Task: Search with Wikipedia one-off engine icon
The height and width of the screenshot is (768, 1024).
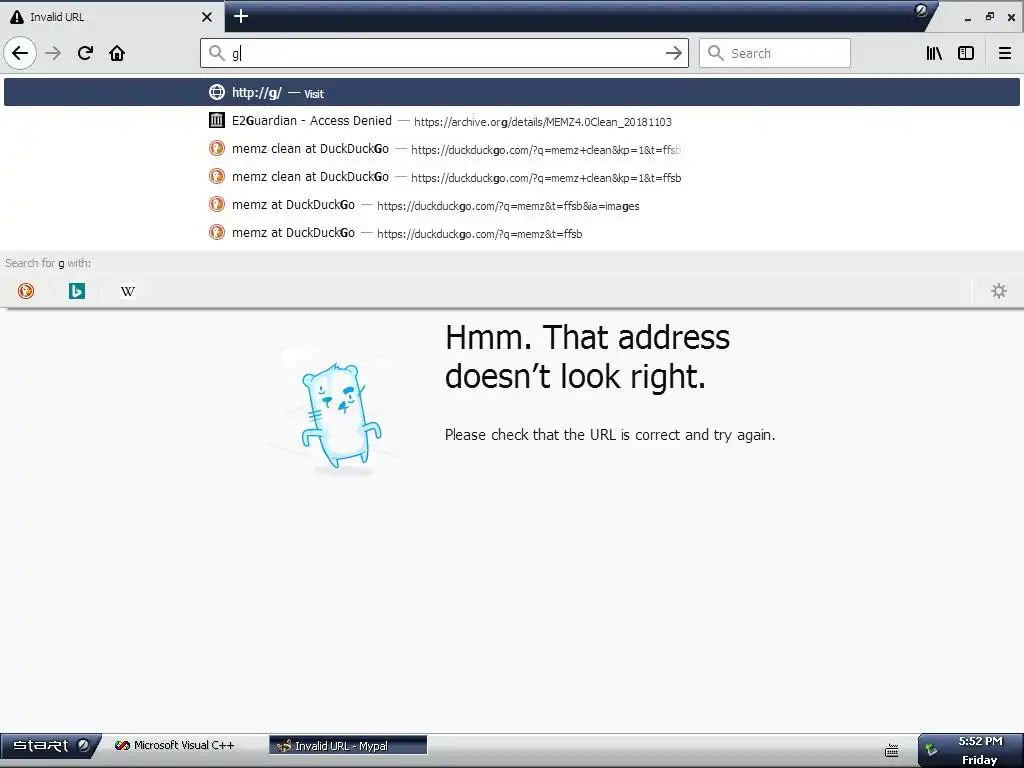Action: 128,291
